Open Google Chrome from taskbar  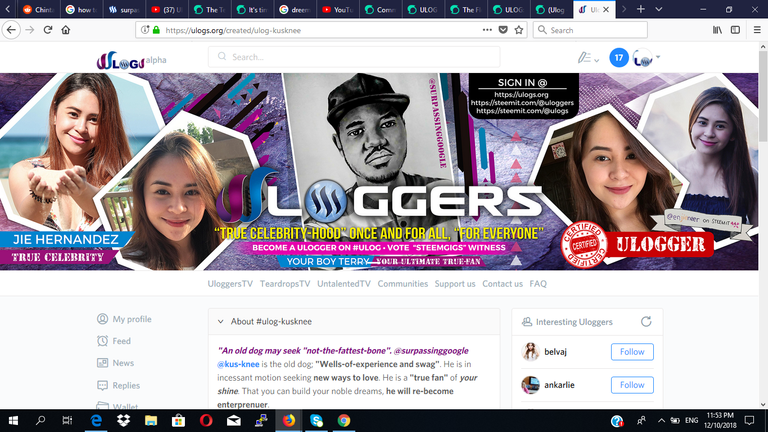[344, 420]
